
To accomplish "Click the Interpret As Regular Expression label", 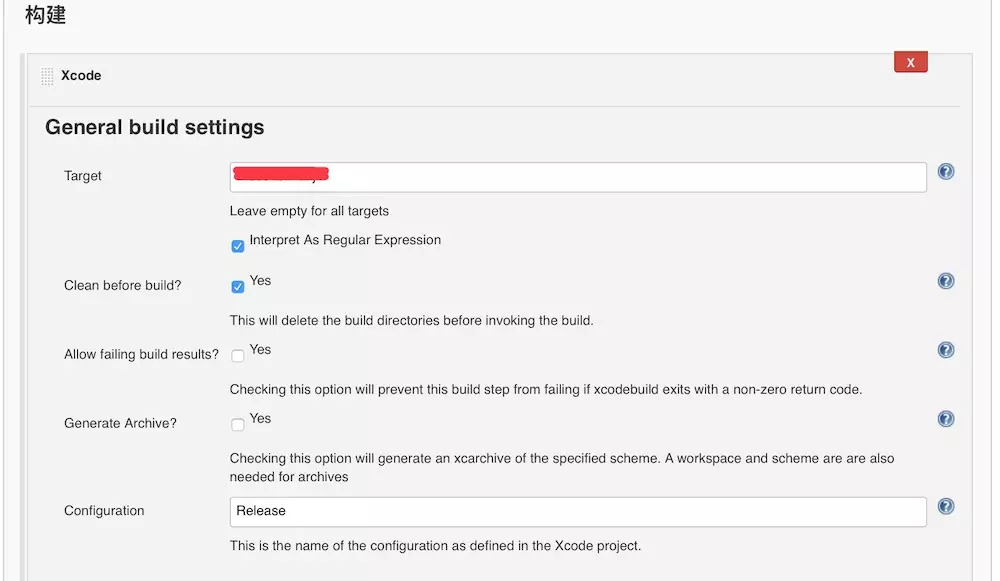I will pyautogui.click(x=345, y=240).
